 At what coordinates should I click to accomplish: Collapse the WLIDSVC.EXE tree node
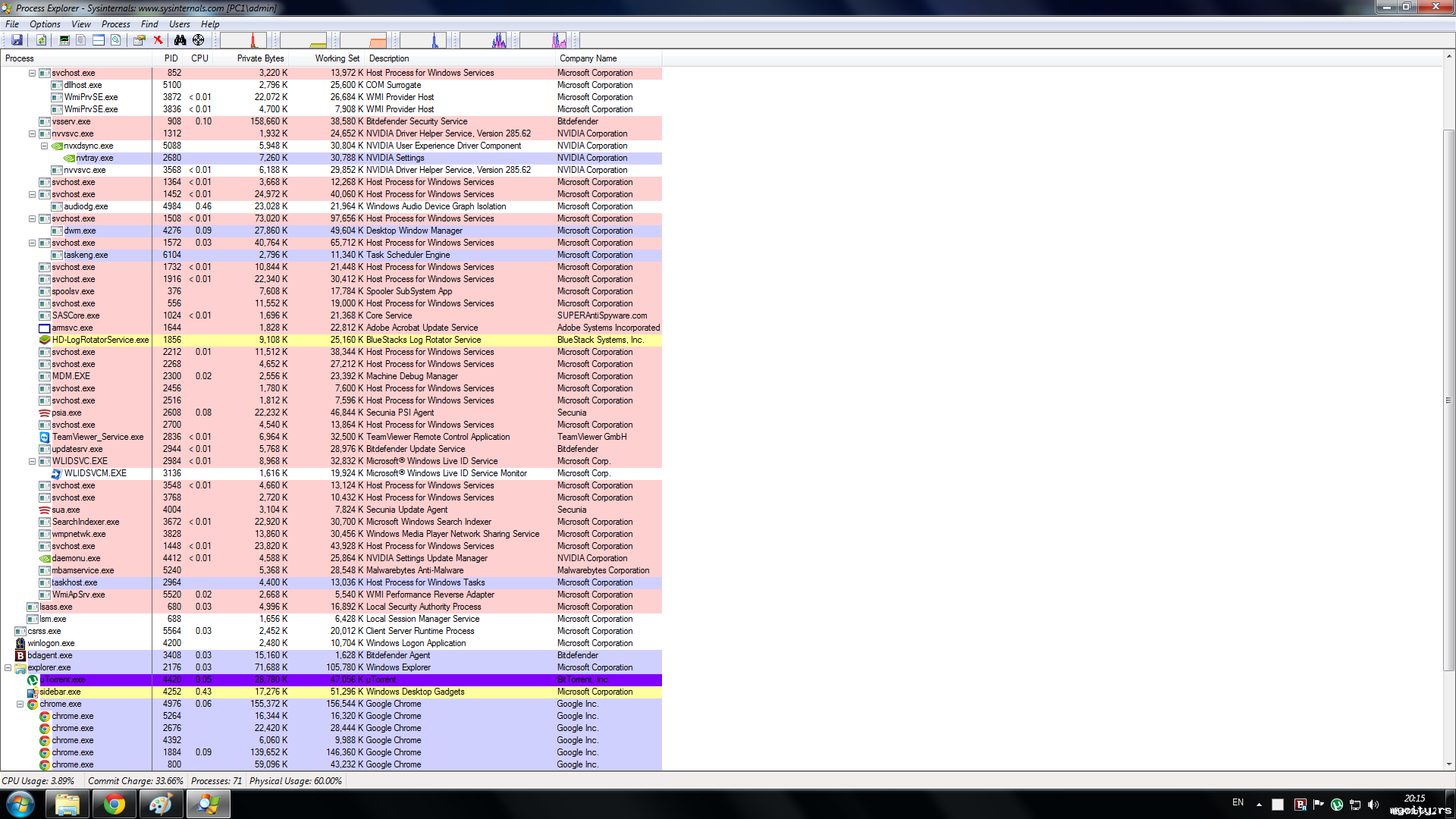pos(32,461)
